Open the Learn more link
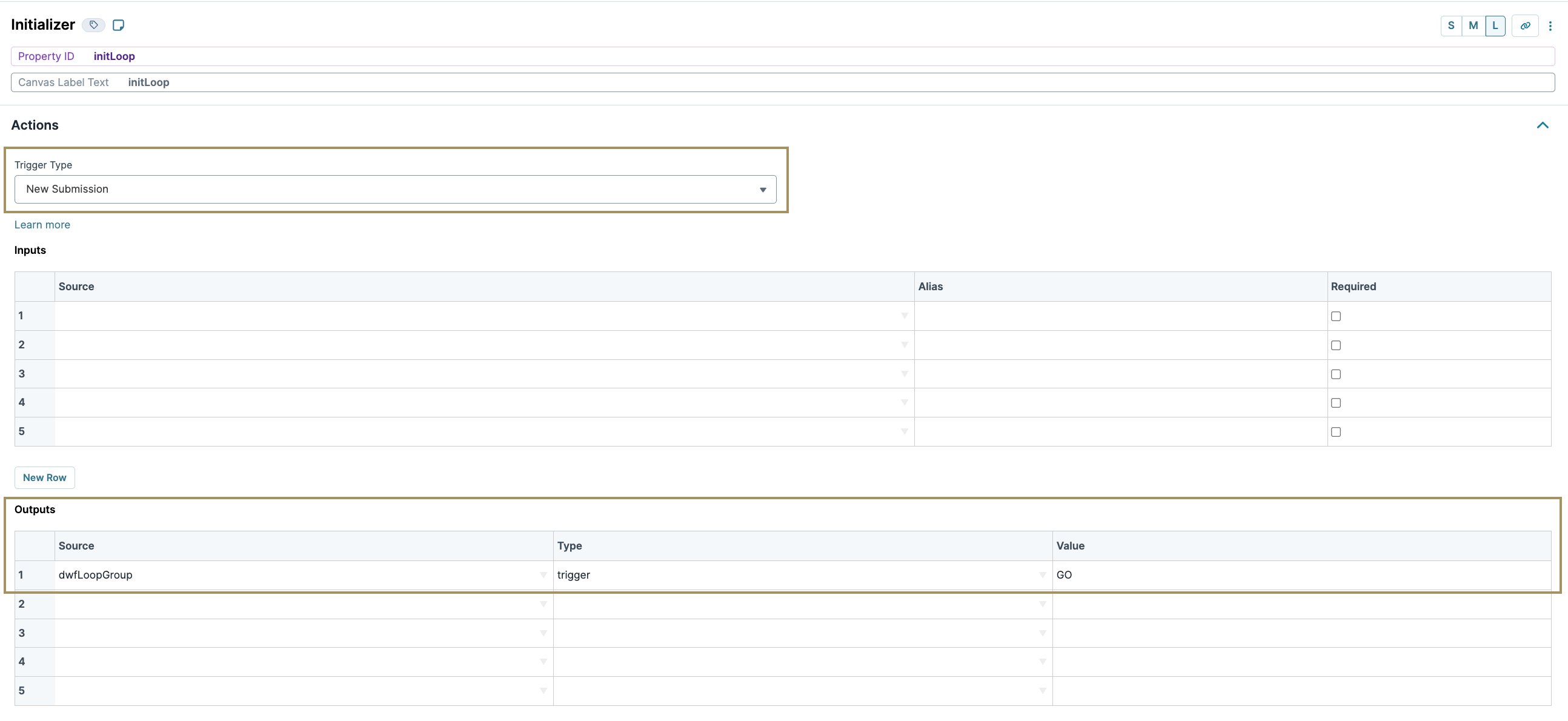This screenshot has height=721, width=1568. tap(41, 225)
